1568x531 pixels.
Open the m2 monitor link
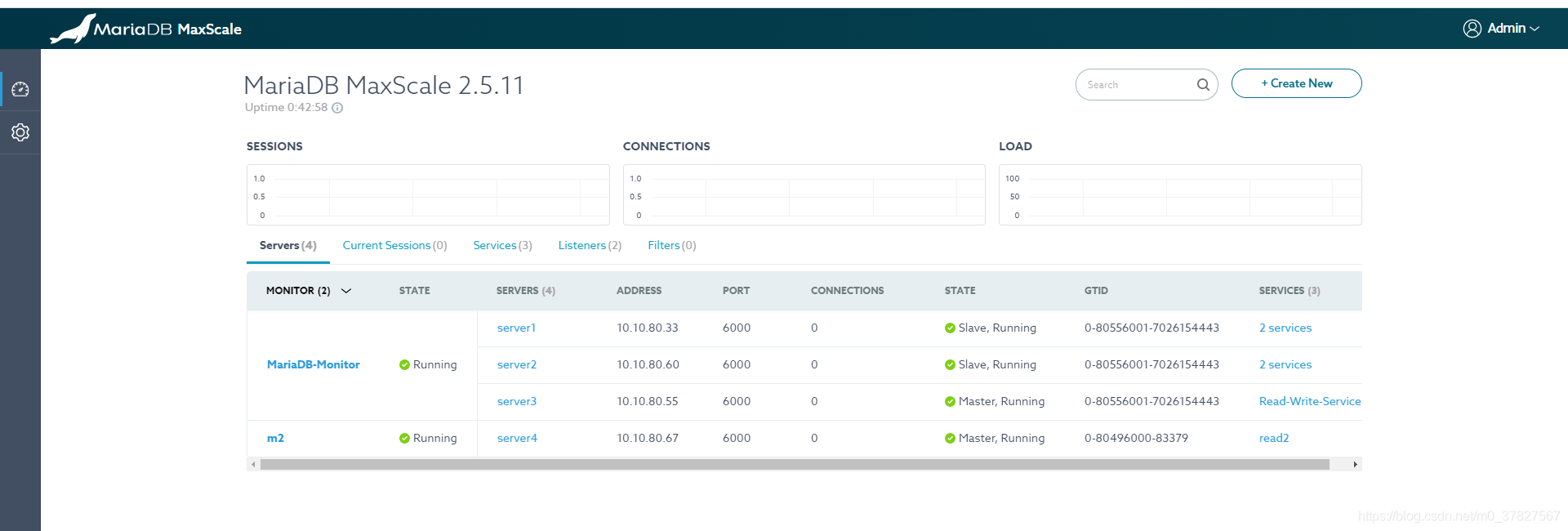tap(275, 439)
